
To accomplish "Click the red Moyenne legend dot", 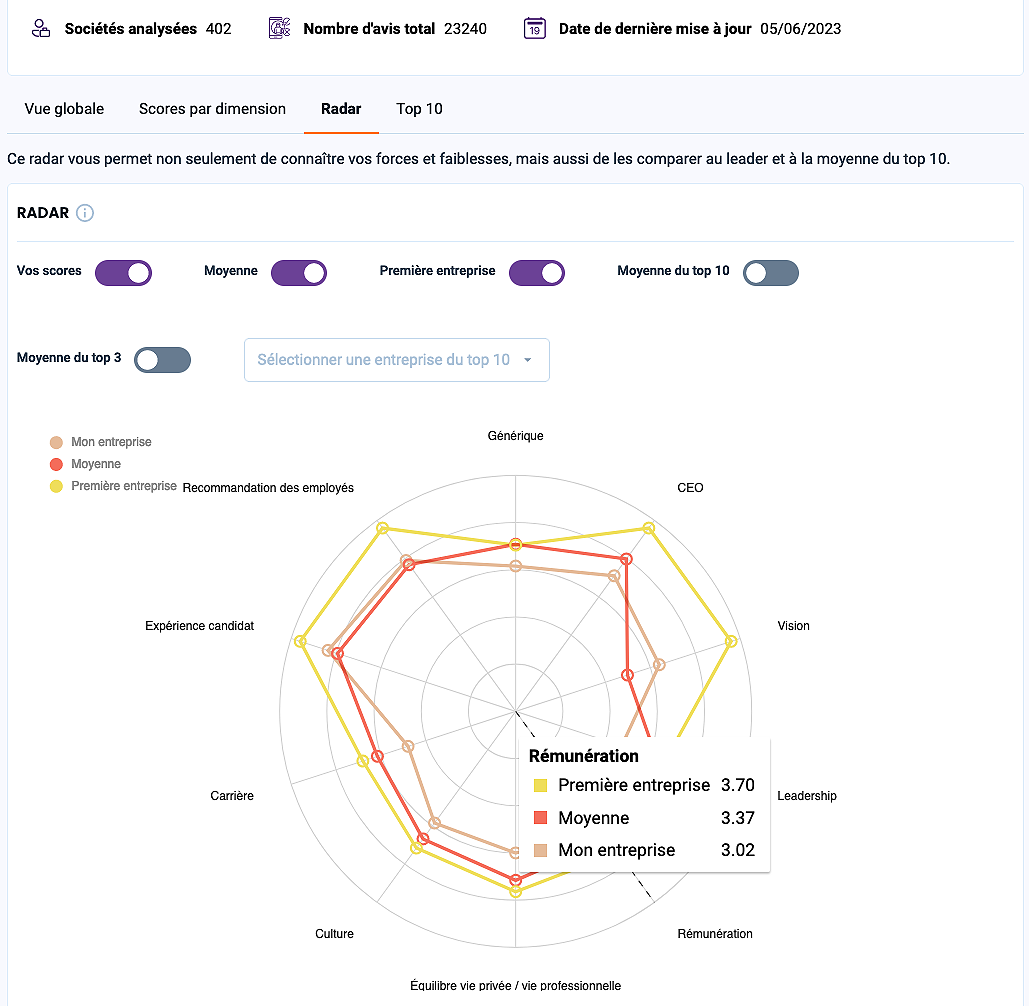I will tap(56, 465).
